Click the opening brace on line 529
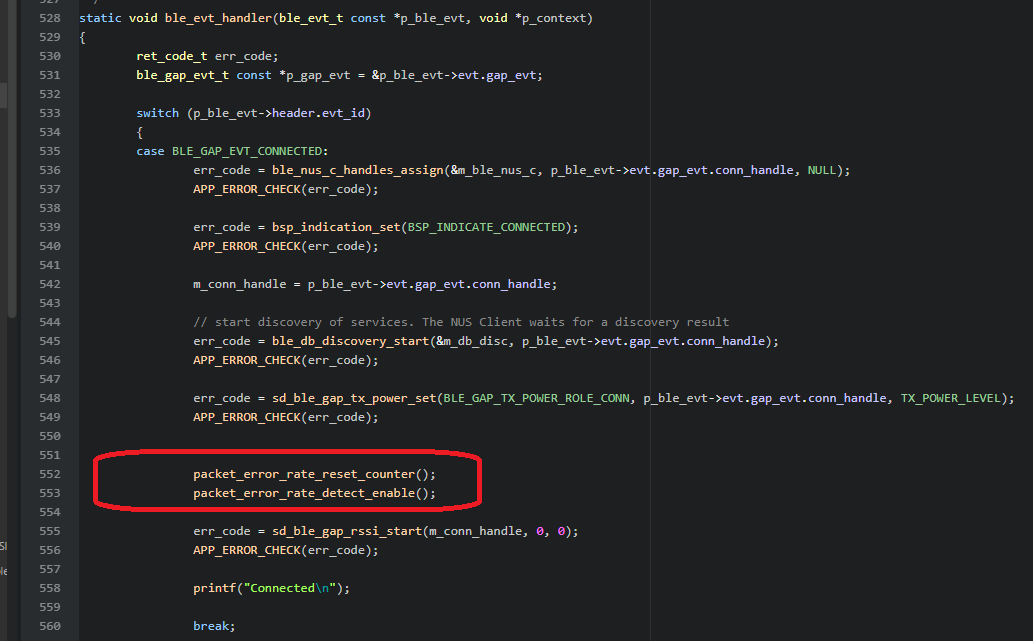This screenshot has height=641, width=1033. pyautogui.click(x=82, y=38)
